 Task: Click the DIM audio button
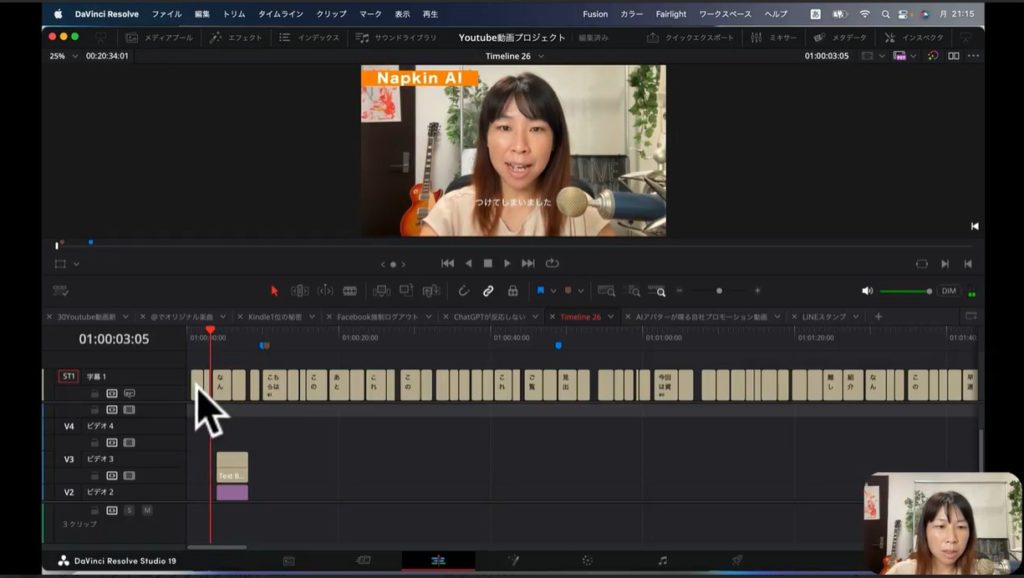click(949, 291)
